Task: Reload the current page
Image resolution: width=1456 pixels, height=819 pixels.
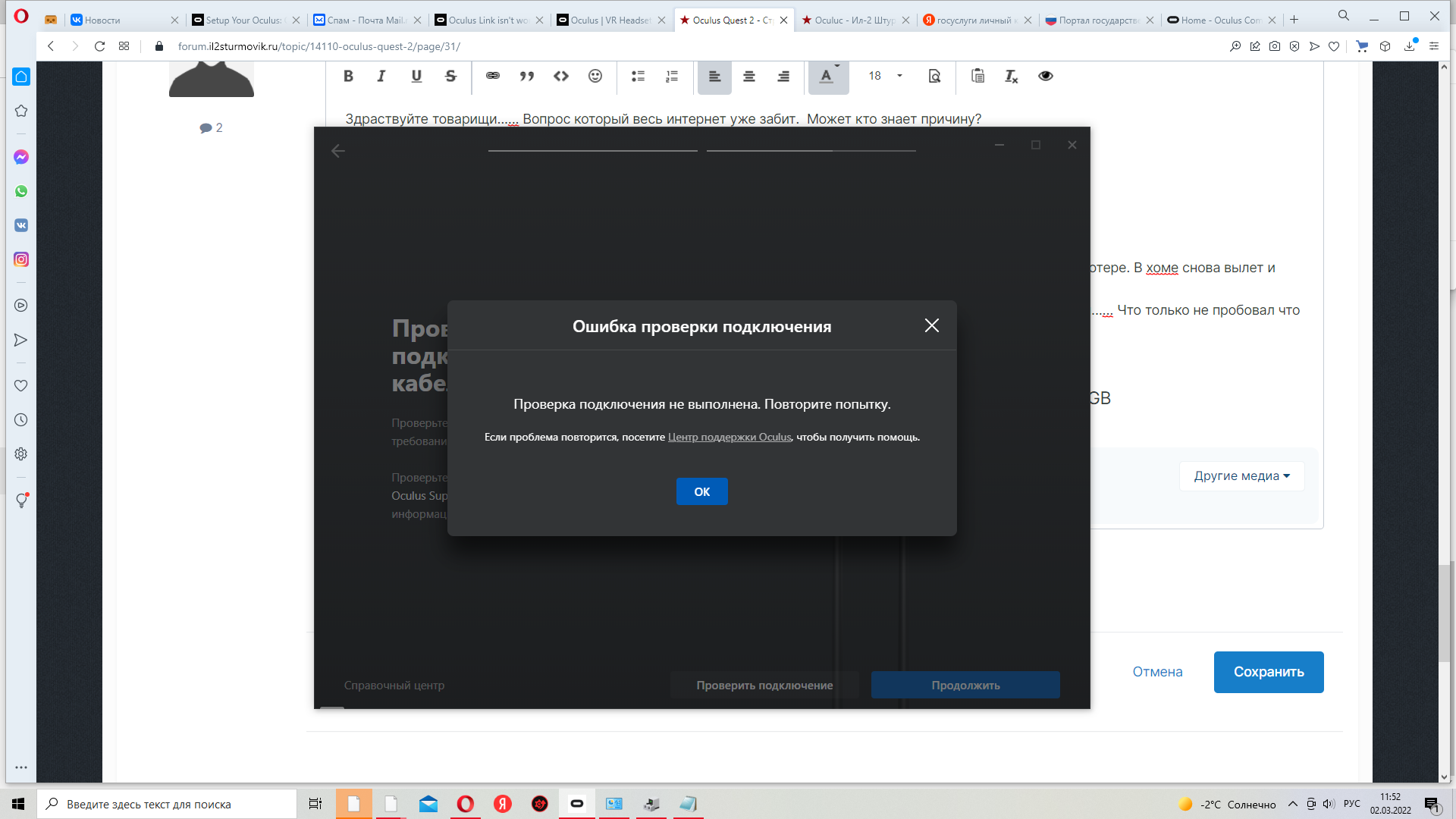Action: pyautogui.click(x=99, y=46)
